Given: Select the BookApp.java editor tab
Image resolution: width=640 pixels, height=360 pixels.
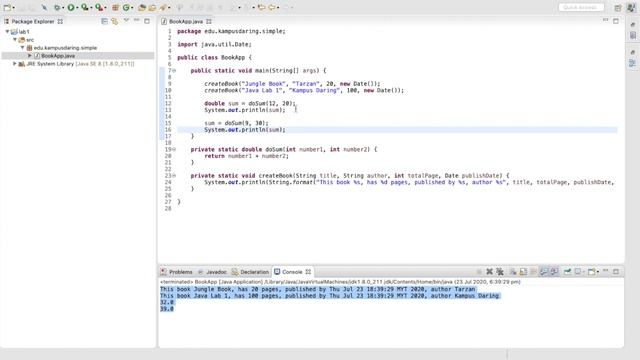Looking at the screenshot, I should [186, 21].
